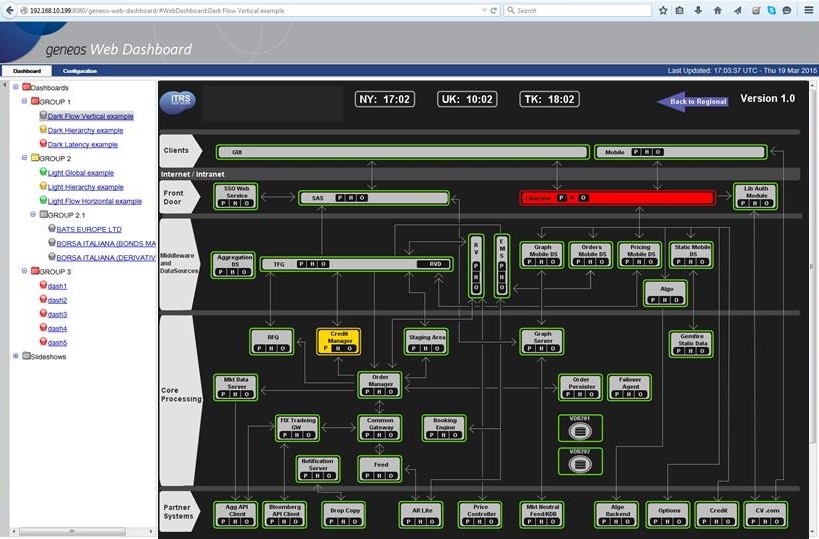Expand the Slideshows tree node
This screenshot has width=819, height=539.
[x=15, y=356]
